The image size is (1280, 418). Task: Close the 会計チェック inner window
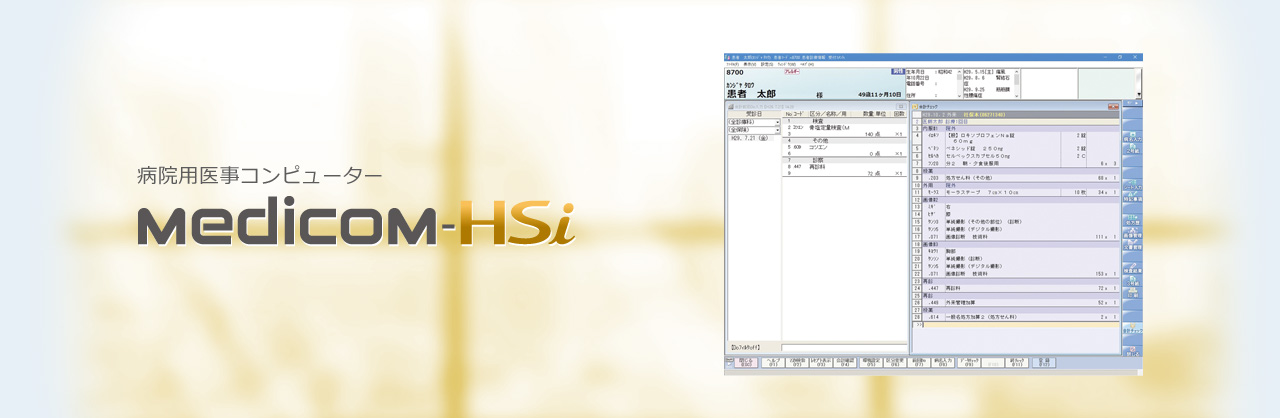tap(1113, 106)
